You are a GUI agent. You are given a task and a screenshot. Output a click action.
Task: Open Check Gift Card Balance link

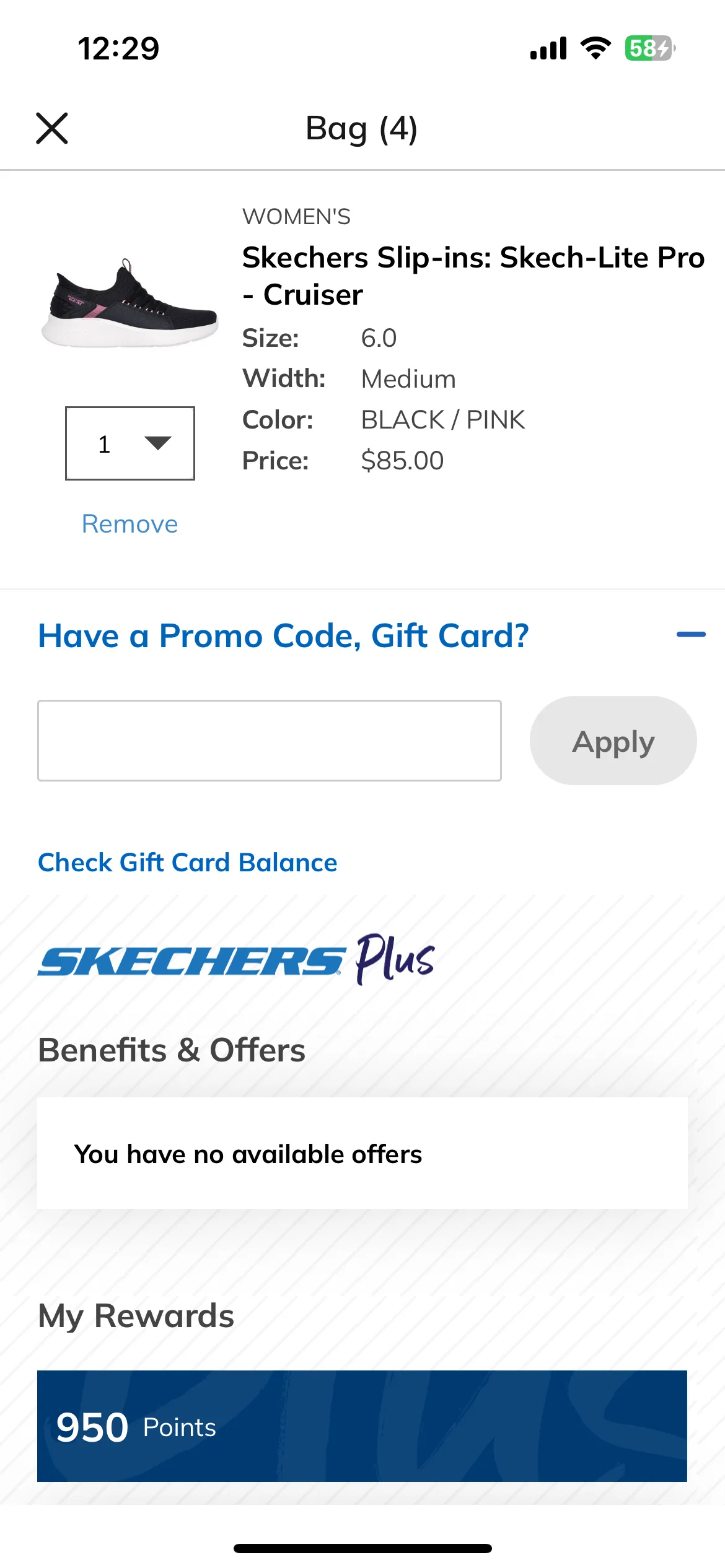click(188, 862)
